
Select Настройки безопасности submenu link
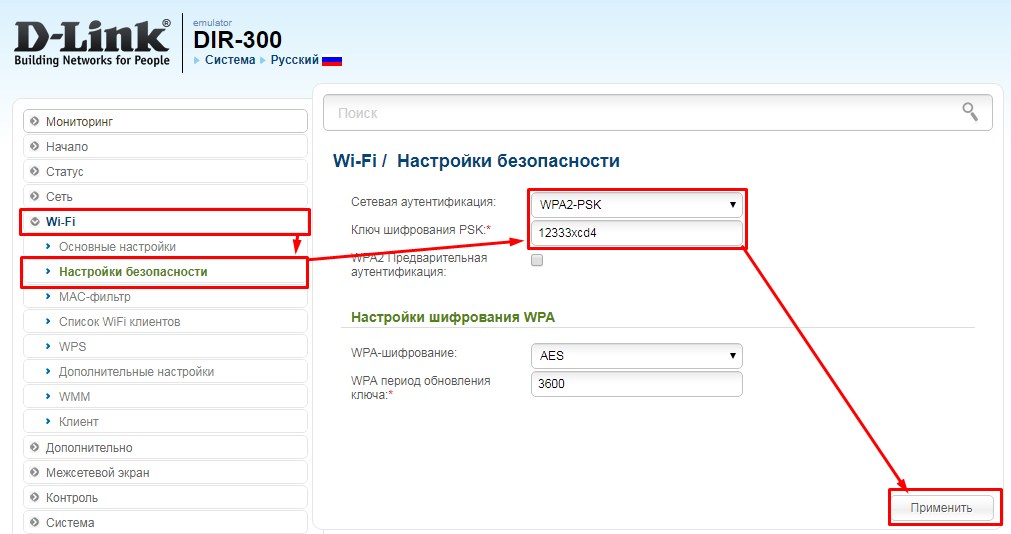pyautogui.click(x=133, y=272)
